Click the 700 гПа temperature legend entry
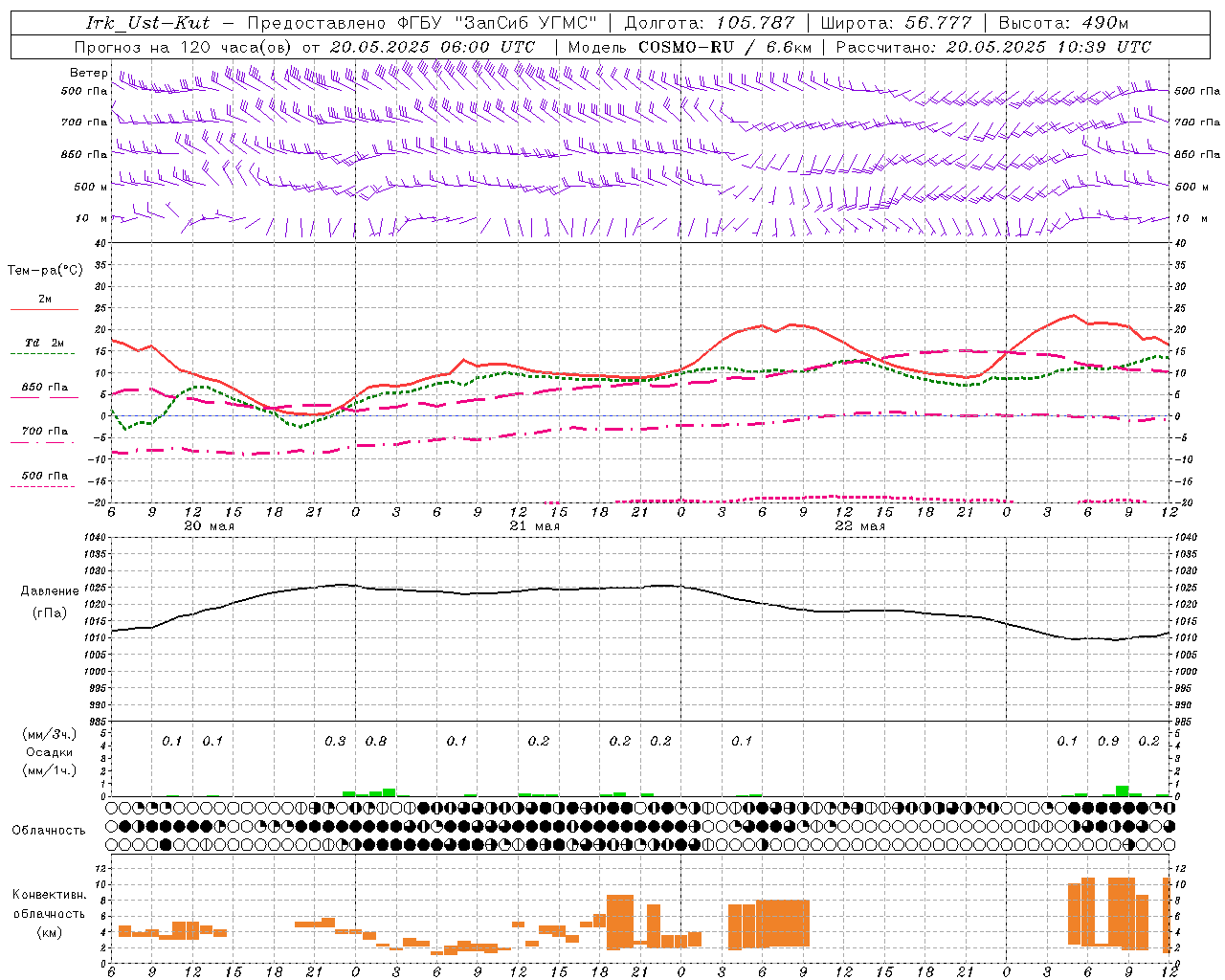Image resolution: width=1225 pixels, height=980 pixels. pos(44,431)
